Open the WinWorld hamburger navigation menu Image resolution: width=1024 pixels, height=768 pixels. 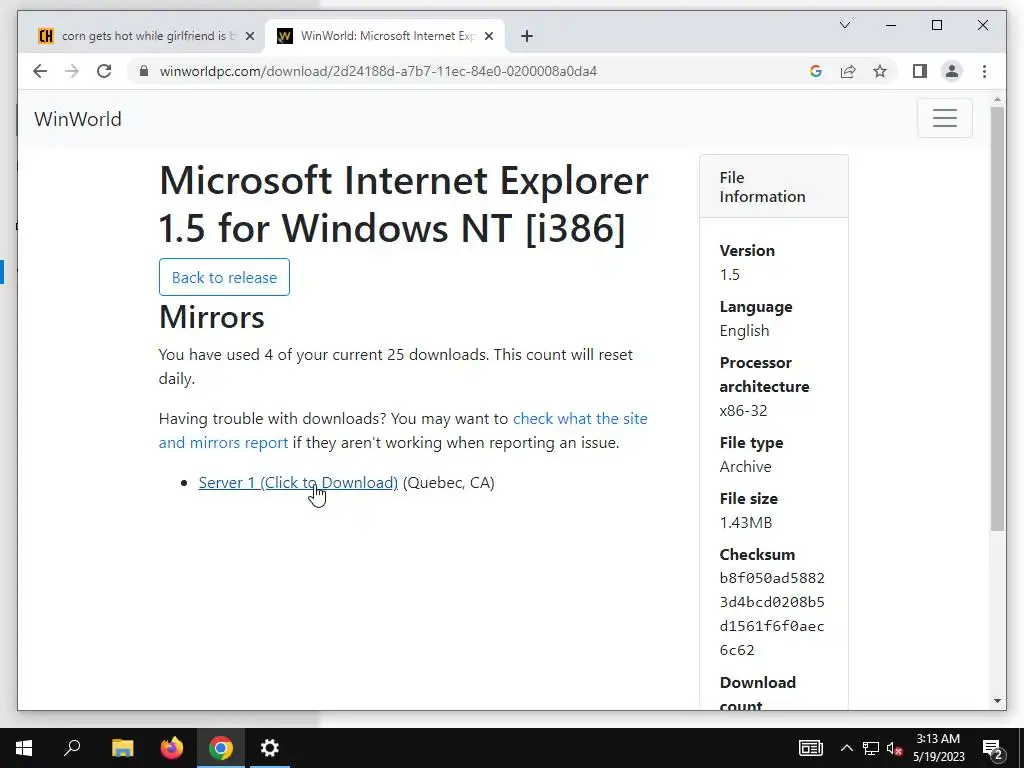pyautogui.click(x=944, y=118)
